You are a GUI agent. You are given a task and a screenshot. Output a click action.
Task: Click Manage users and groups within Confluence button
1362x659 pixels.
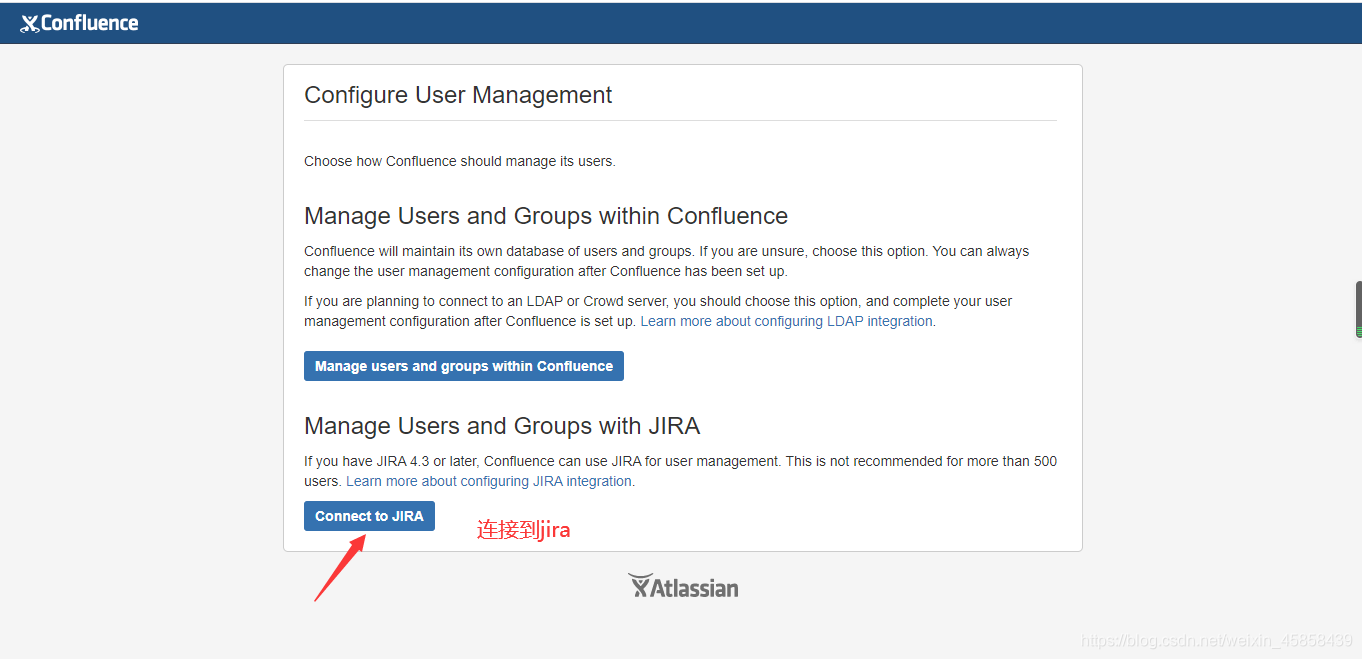click(464, 366)
